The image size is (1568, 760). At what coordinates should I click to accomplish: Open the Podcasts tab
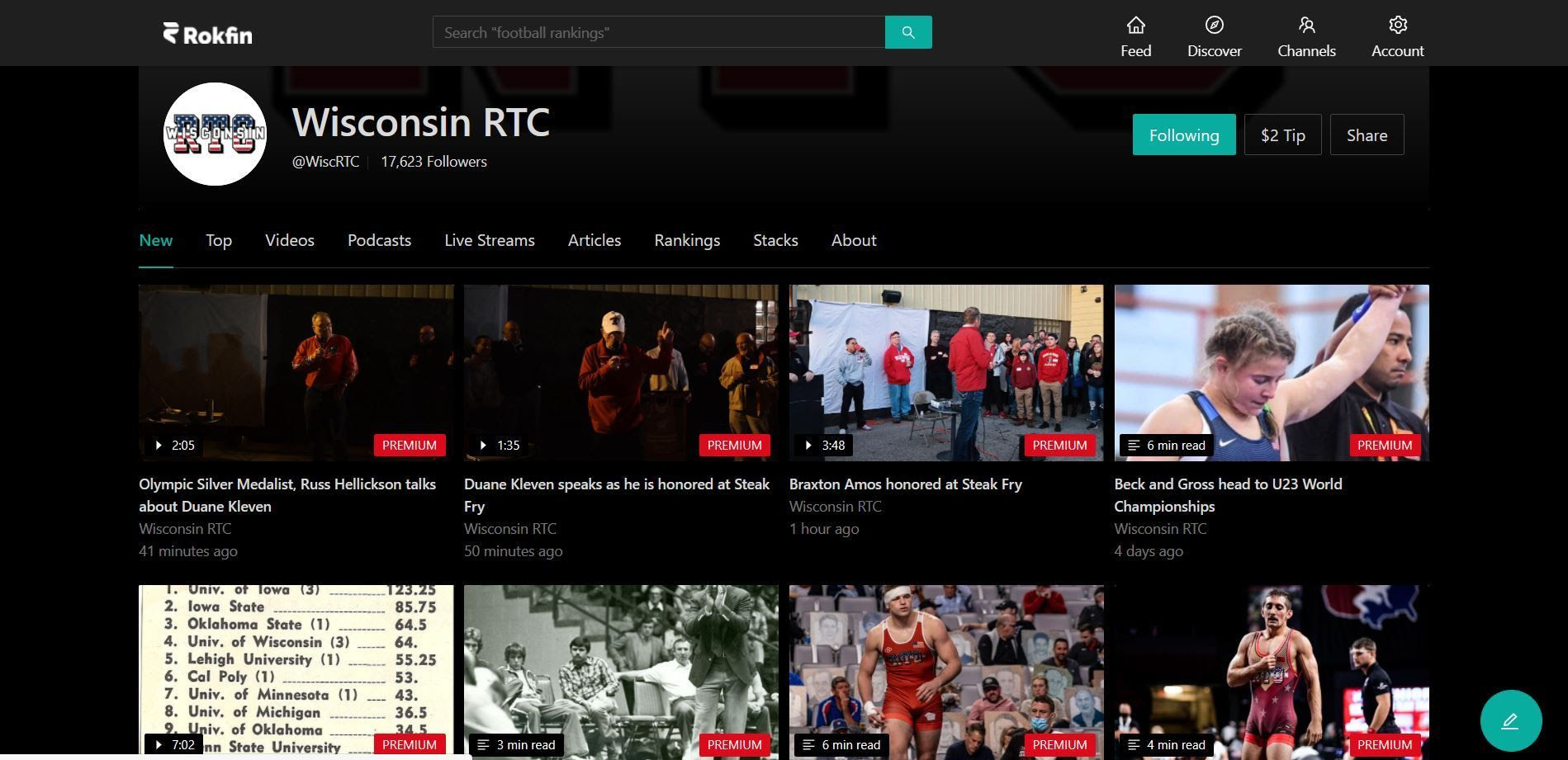point(379,240)
